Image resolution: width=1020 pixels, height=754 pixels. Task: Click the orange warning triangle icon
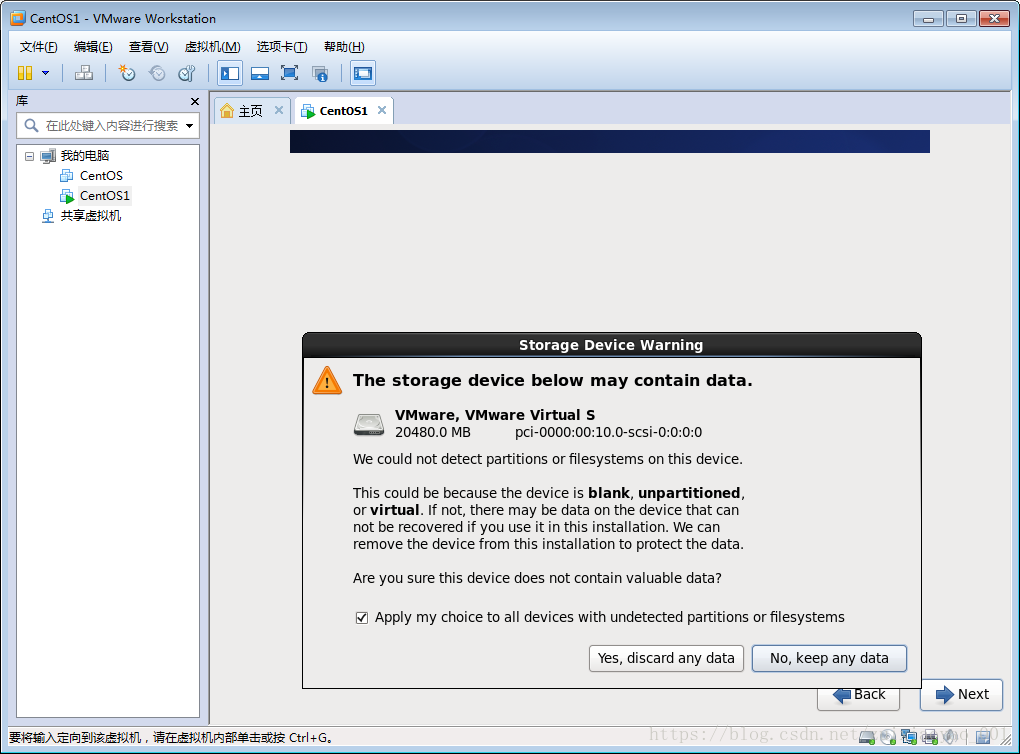pos(327,381)
